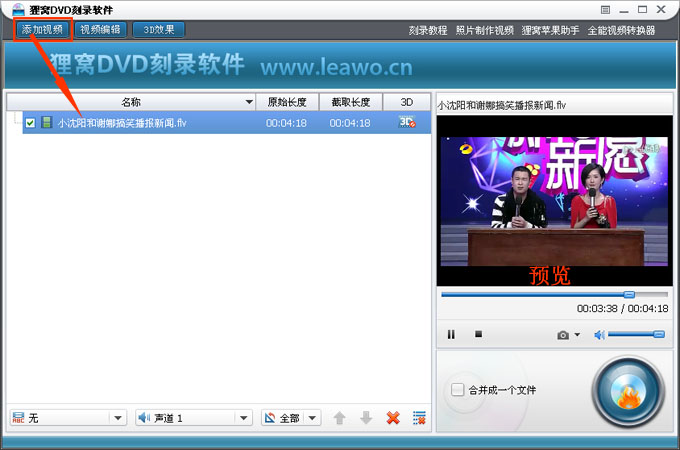Click the 00:03:38 / 00:04:18 time readout
Image resolution: width=680 pixels, height=450 pixels.
[x=622, y=309]
